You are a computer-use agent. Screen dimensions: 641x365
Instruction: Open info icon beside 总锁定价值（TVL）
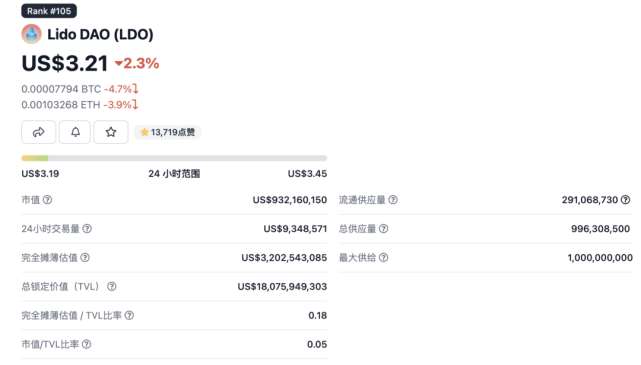click(x=112, y=287)
